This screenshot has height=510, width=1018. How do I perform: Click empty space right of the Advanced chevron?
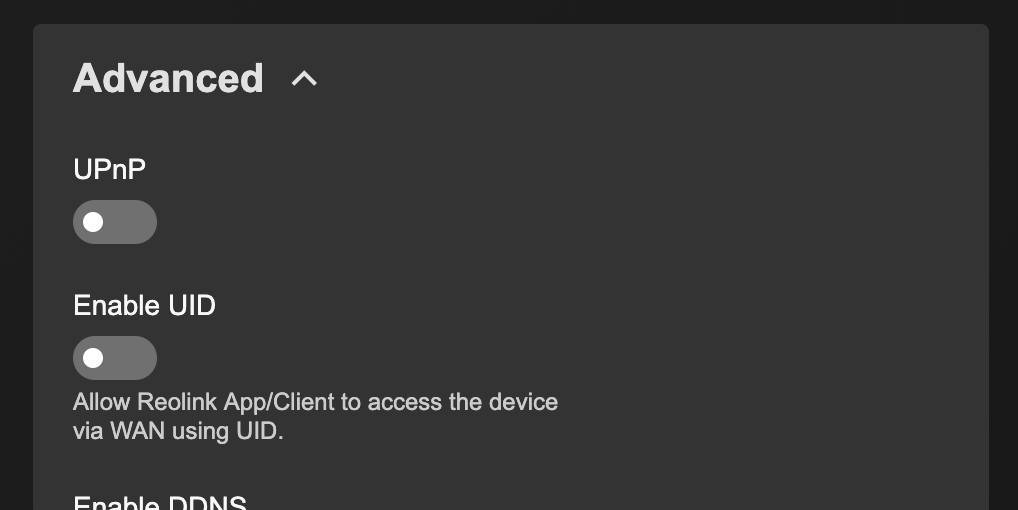click(x=600, y=78)
